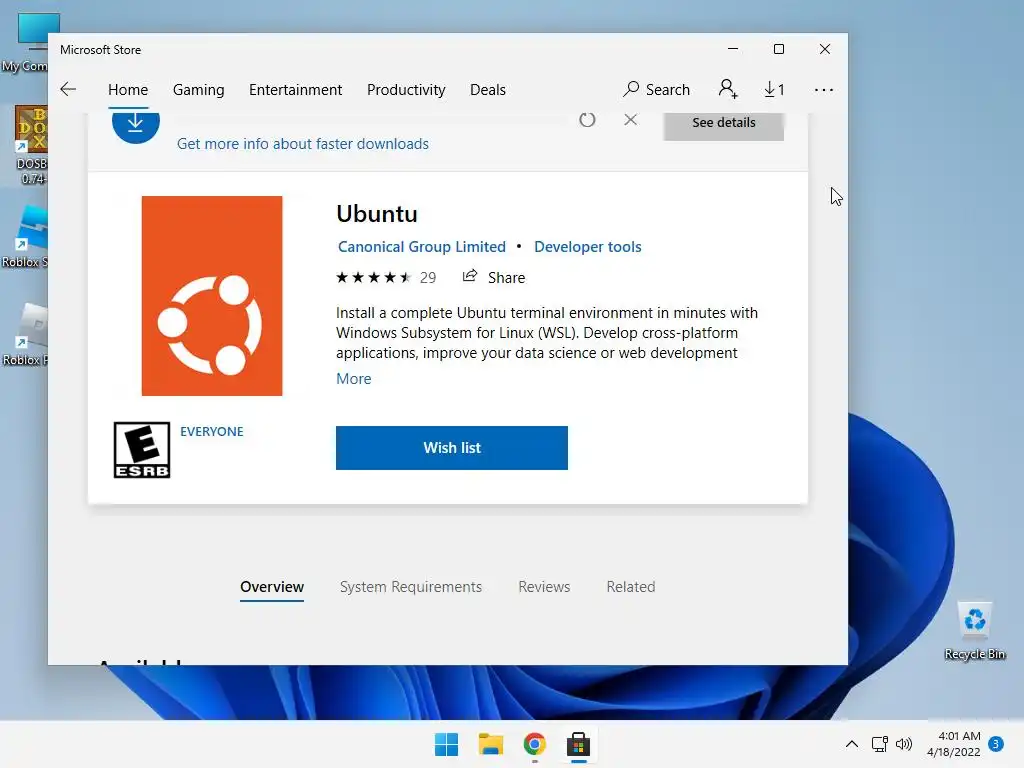Open the Deals tab
This screenshot has width=1024, height=768.
pos(488,89)
